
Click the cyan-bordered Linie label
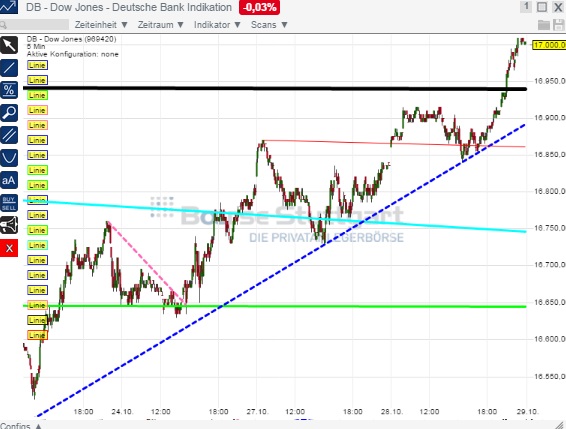coord(37,245)
